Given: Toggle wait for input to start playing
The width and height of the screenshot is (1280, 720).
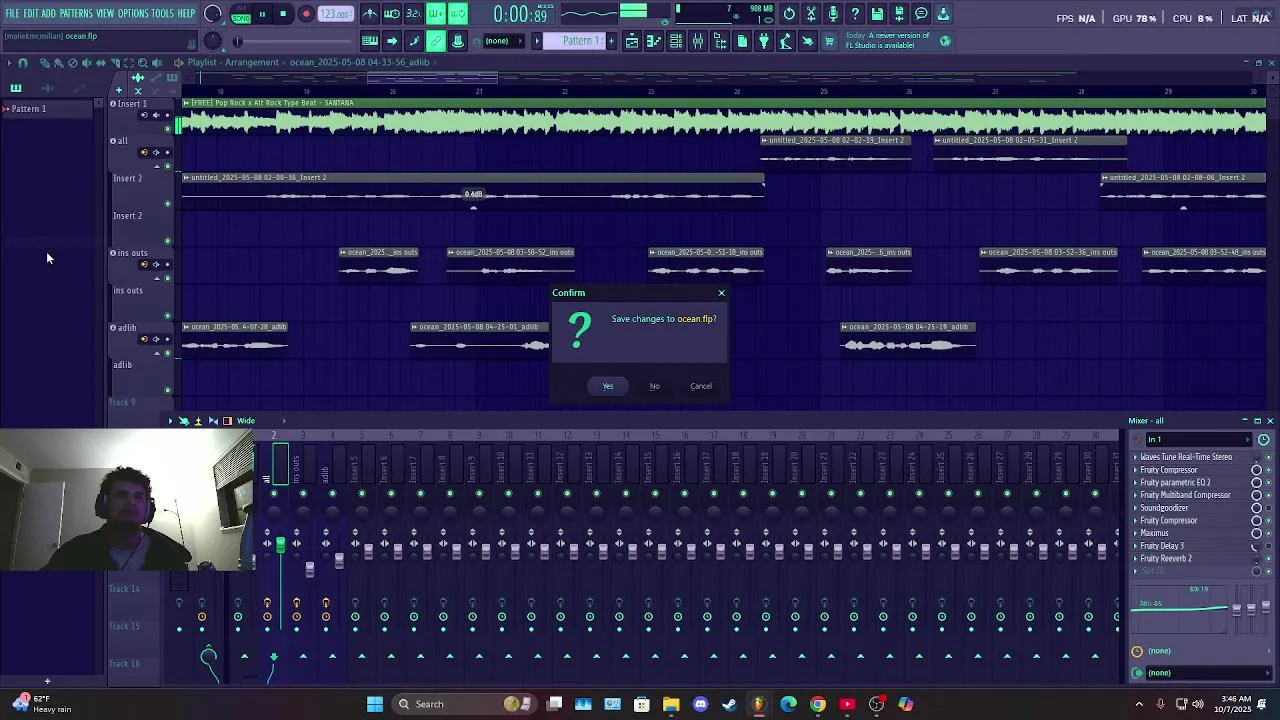Looking at the screenshot, I should (x=392, y=14).
